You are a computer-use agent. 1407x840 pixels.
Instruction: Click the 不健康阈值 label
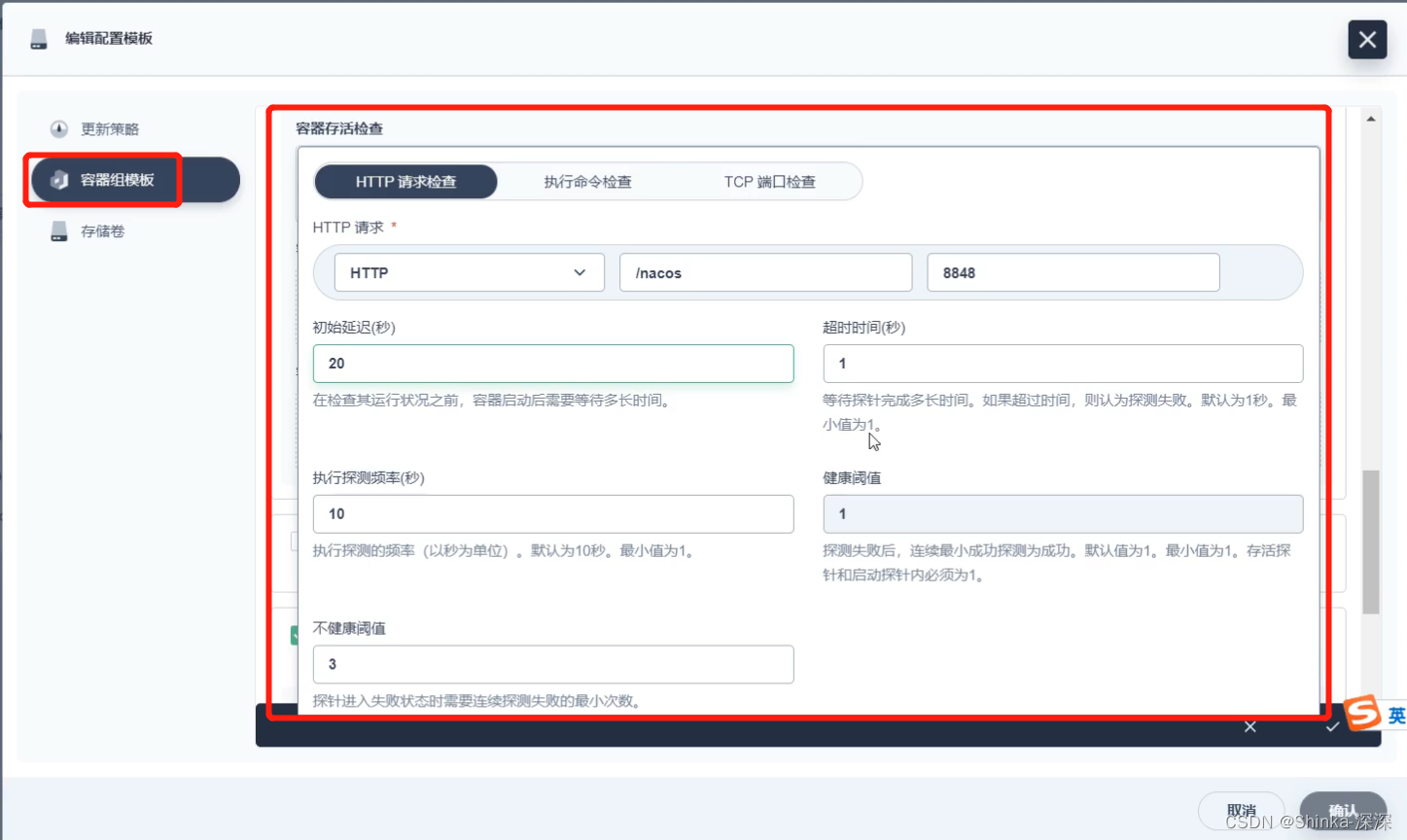pos(349,629)
